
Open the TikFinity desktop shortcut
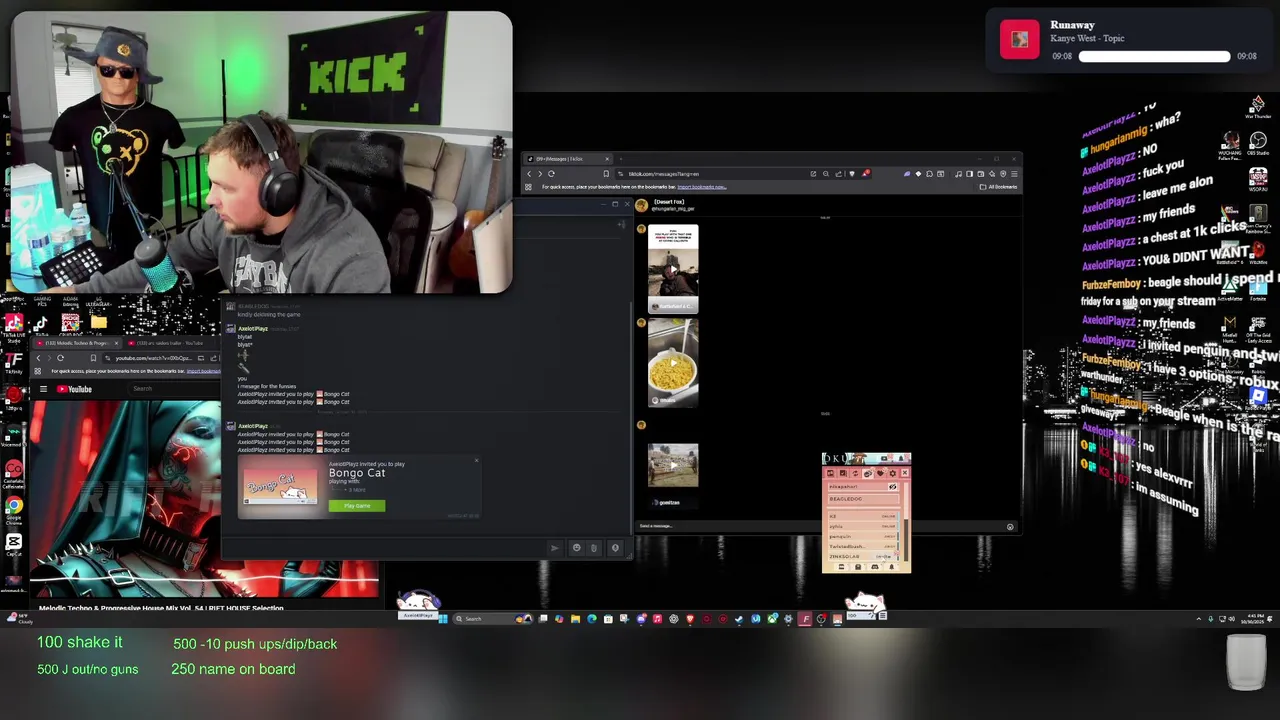[x=14, y=362]
